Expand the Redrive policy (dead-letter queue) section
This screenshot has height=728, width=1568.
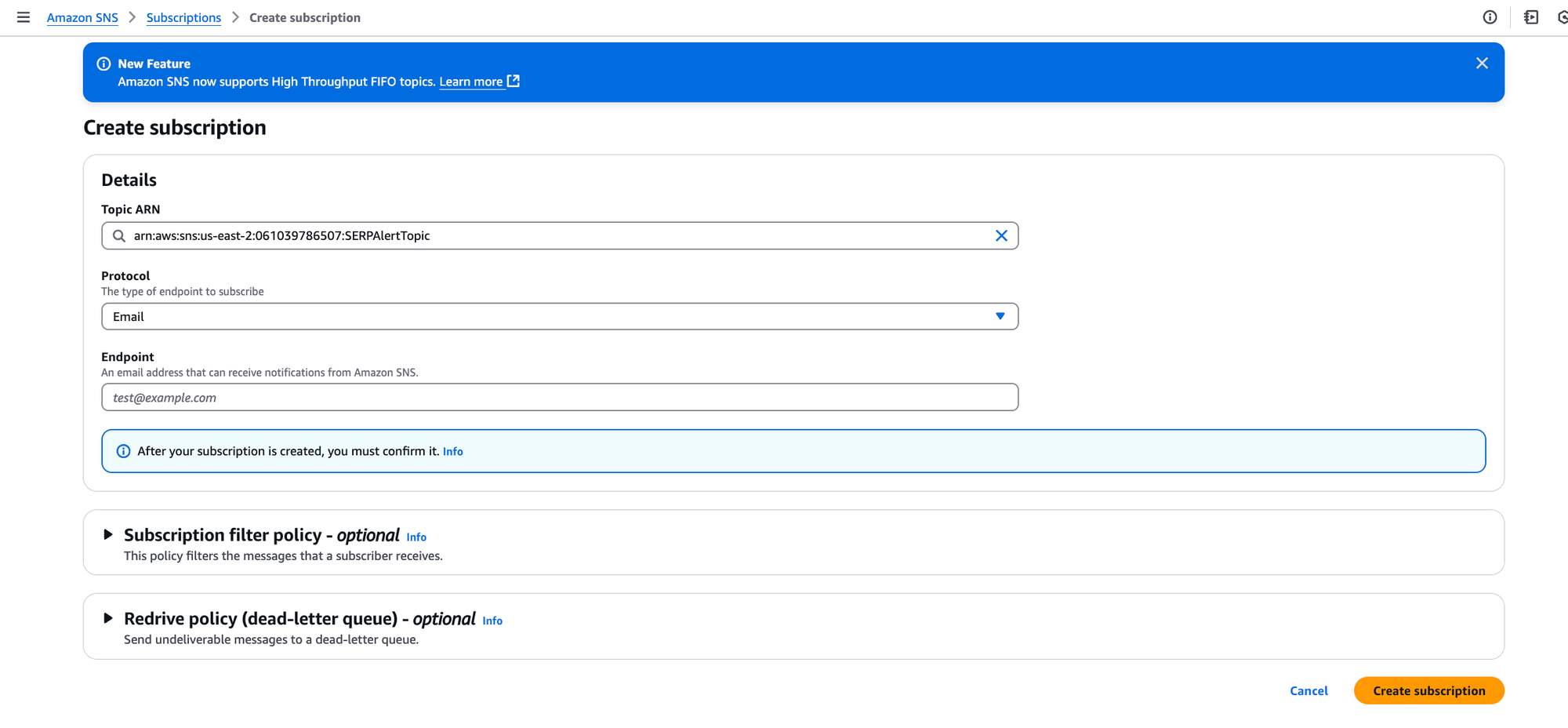pos(108,618)
